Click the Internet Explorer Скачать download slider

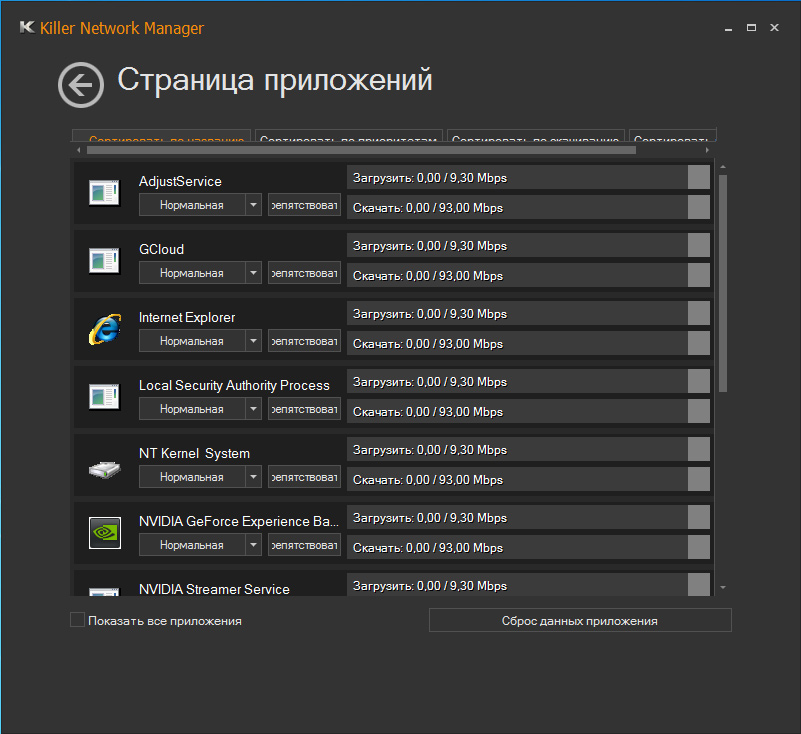tap(528, 343)
